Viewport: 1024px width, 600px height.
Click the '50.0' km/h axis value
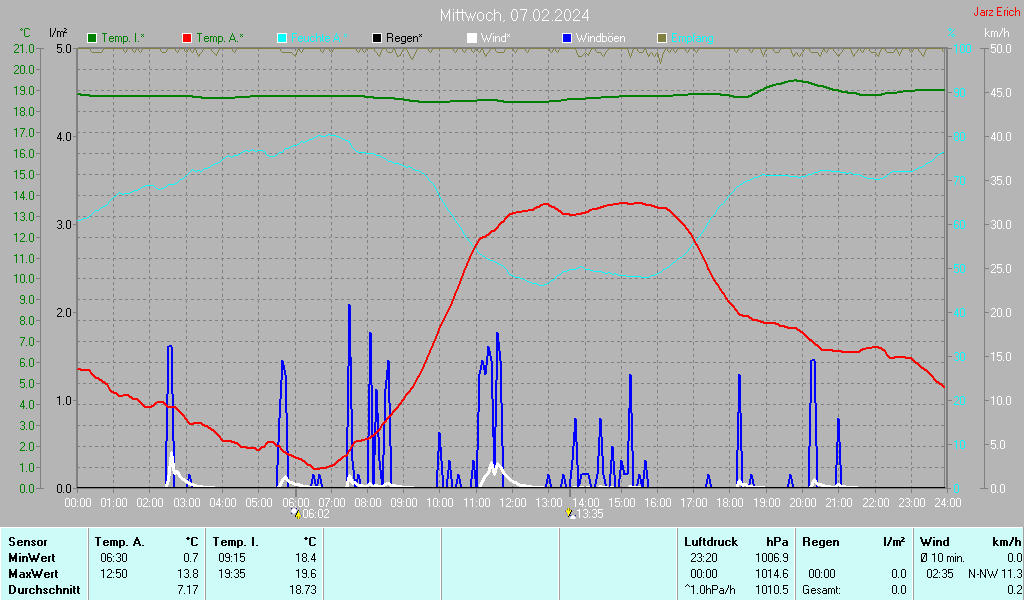1001,49
